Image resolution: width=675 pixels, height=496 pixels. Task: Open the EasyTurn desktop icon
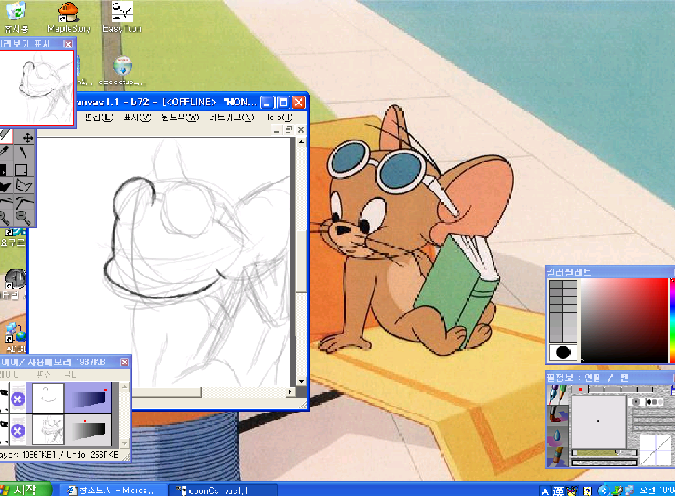tap(122, 17)
